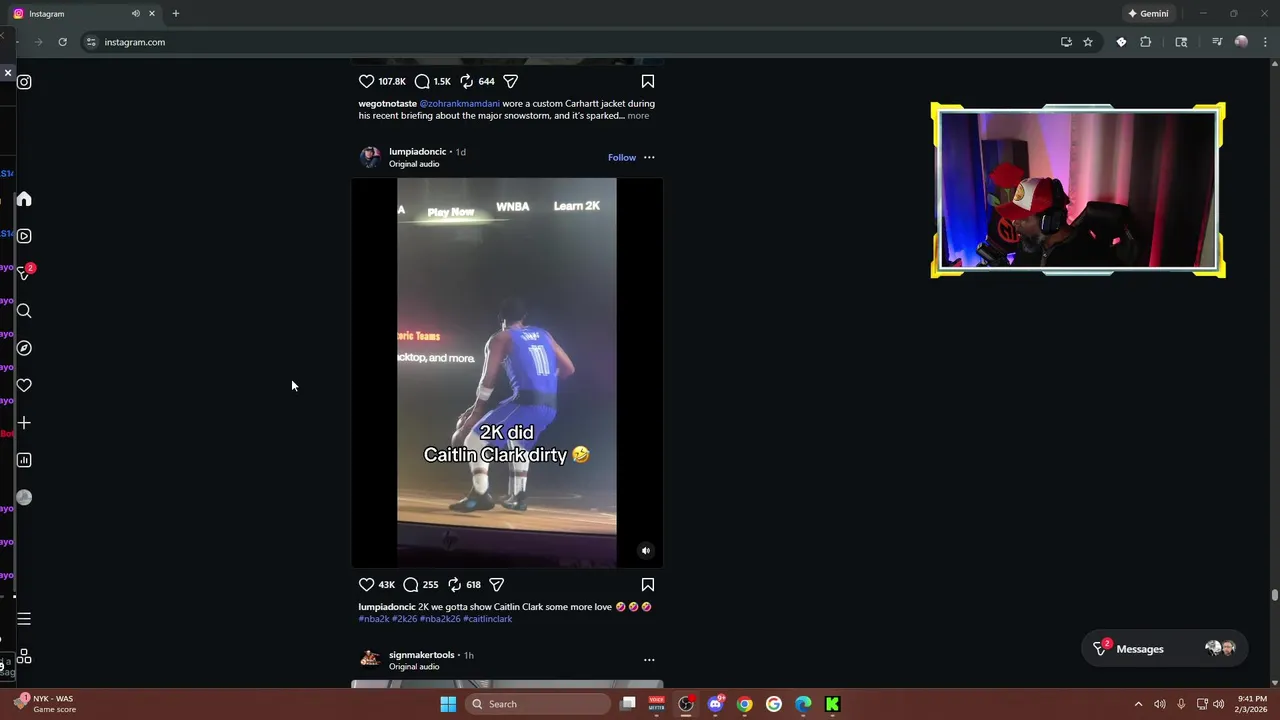This screenshot has height=720, width=1280.
Task: Click lumpiadoncic profile picture
Action: [x=370, y=157]
